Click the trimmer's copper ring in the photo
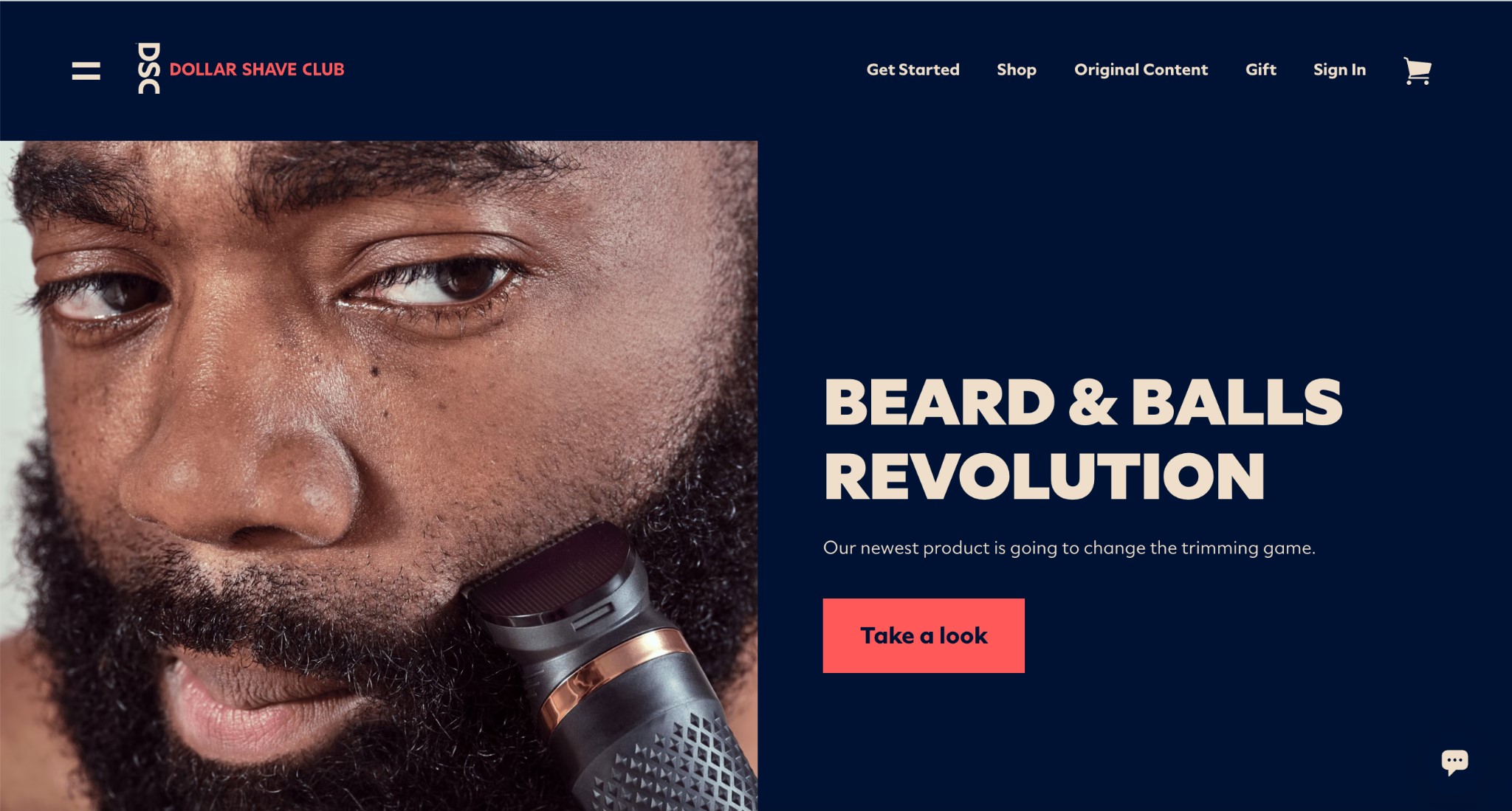 [613, 674]
